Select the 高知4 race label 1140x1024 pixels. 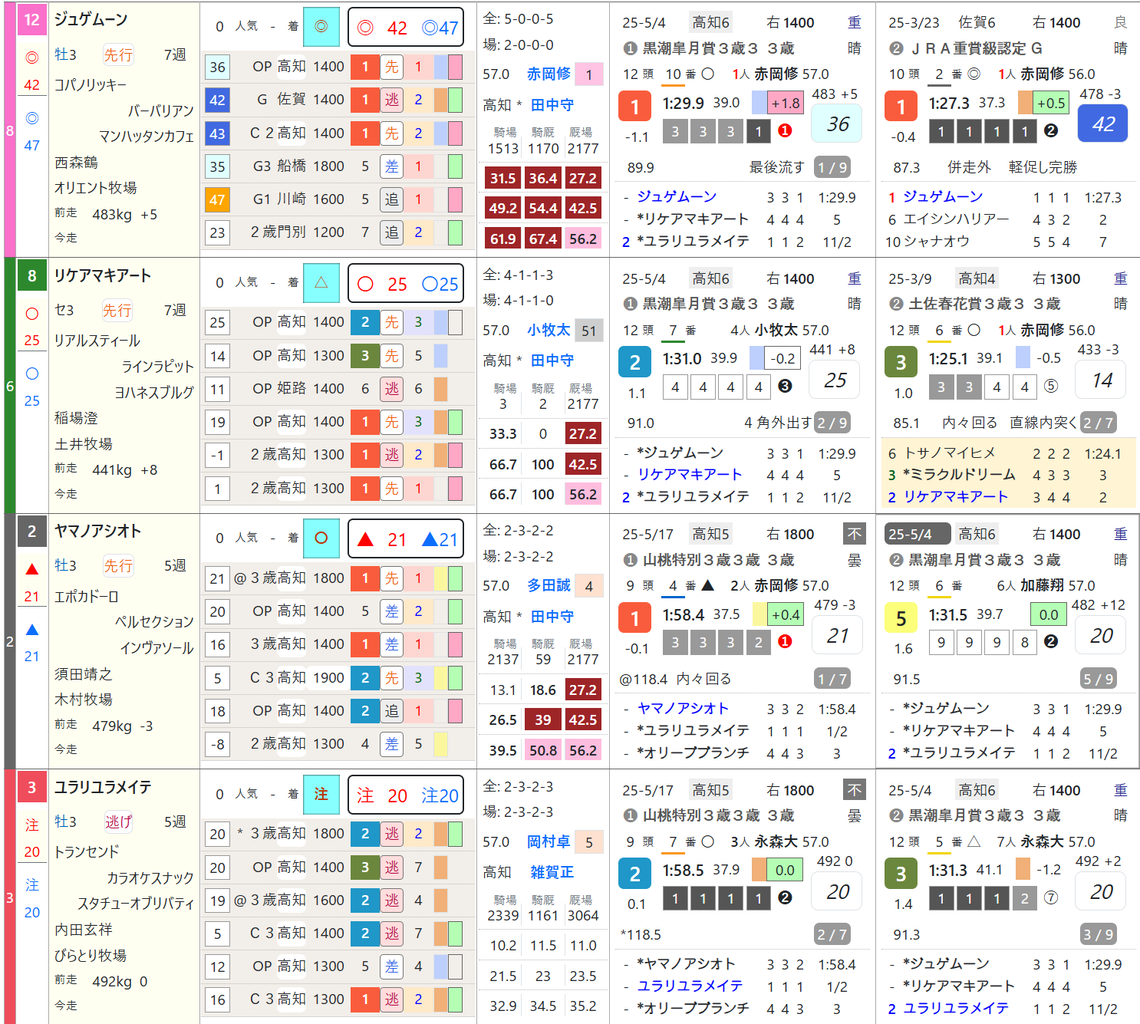(x=976, y=279)
